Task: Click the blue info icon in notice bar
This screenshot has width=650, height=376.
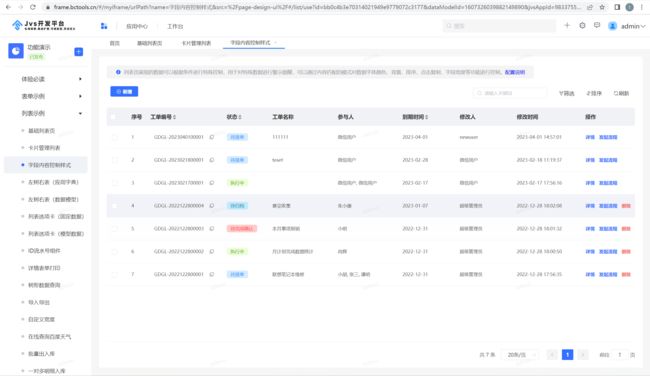Action: 118,72
